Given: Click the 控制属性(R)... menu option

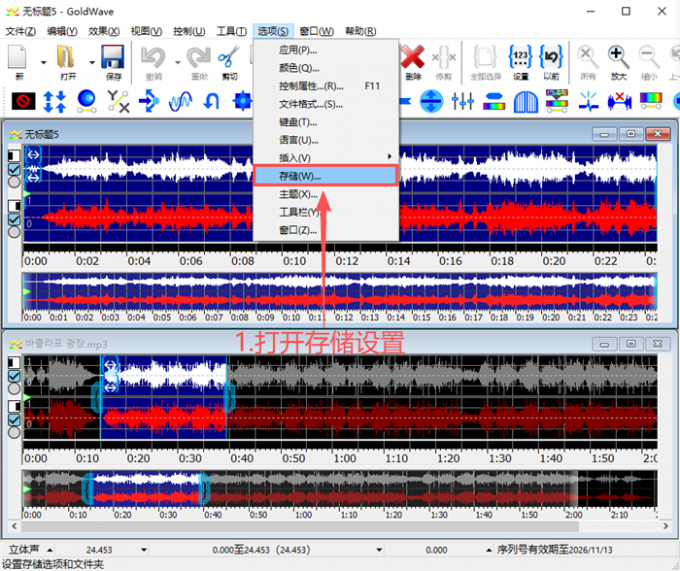Looking at the screenshot, I should click(x=310, y=86).
